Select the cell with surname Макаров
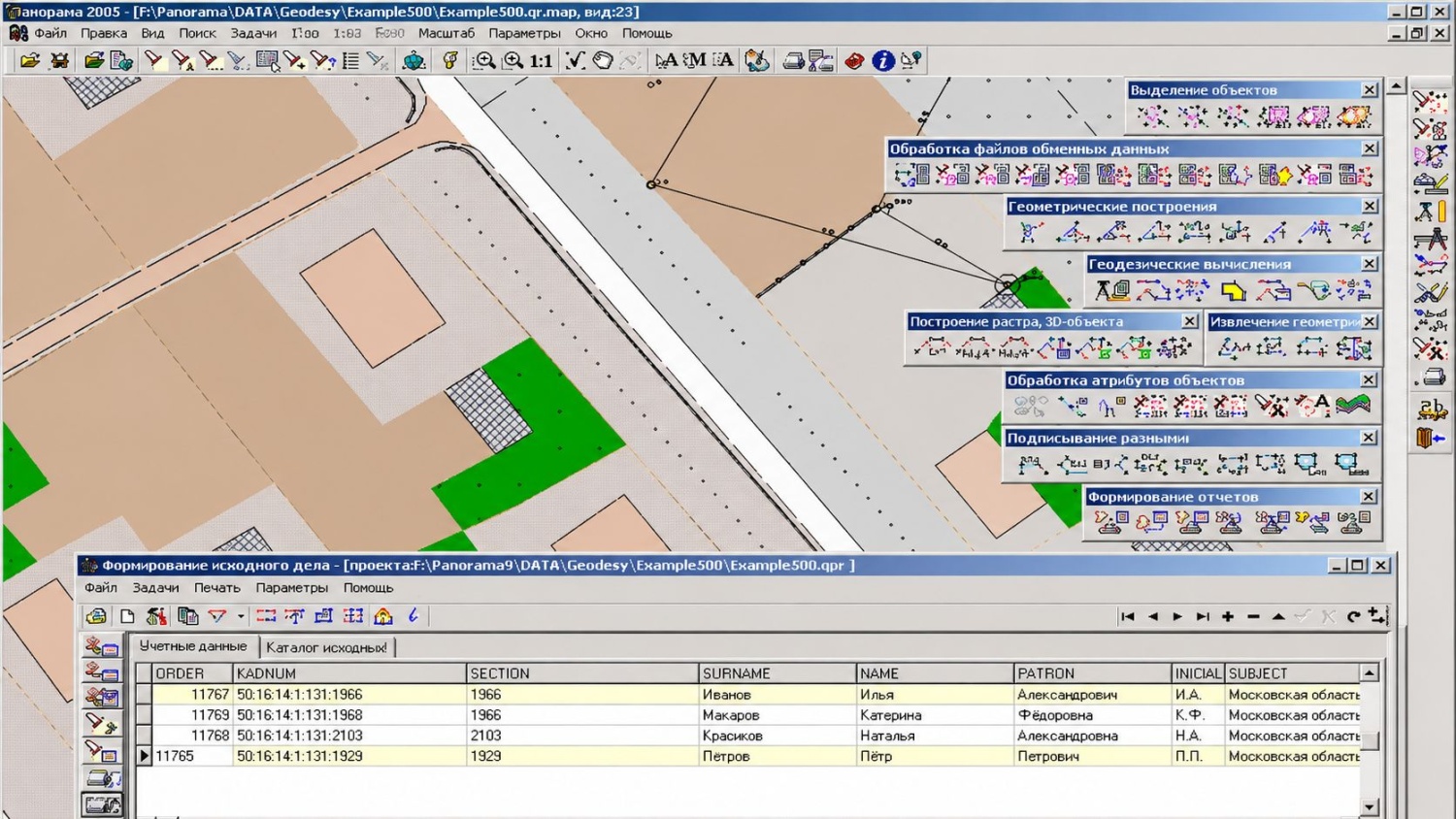This screenshot has height=819, width=1456. click(x=778, y=715)
